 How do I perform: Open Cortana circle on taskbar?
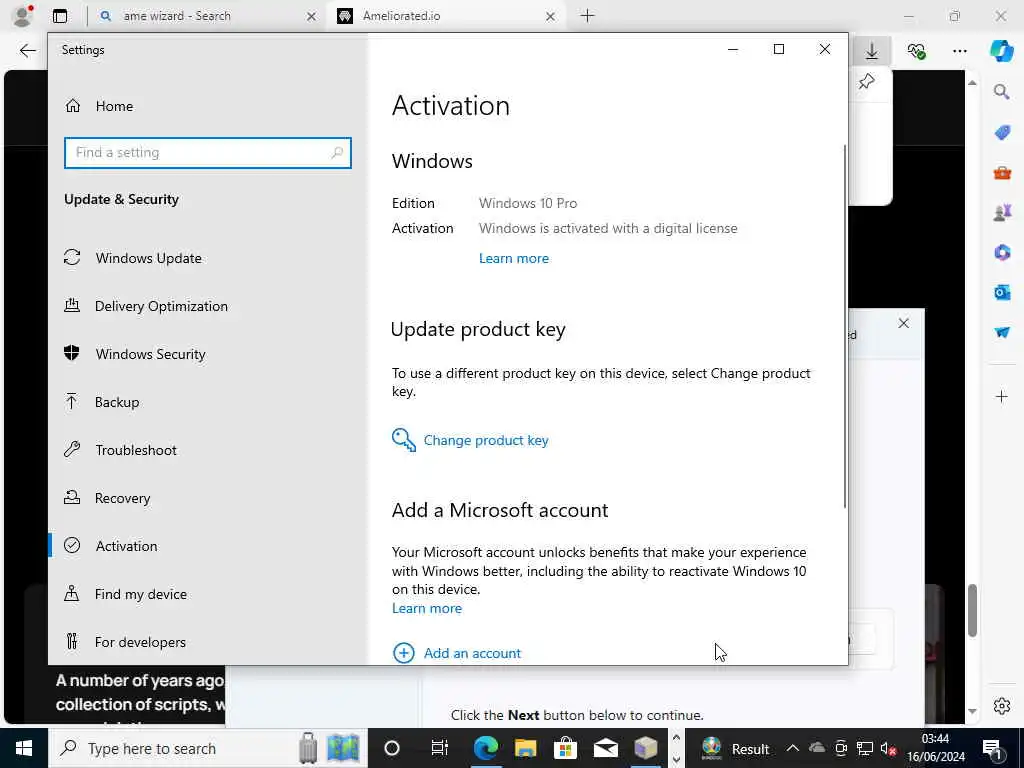(x=392, y=748)
